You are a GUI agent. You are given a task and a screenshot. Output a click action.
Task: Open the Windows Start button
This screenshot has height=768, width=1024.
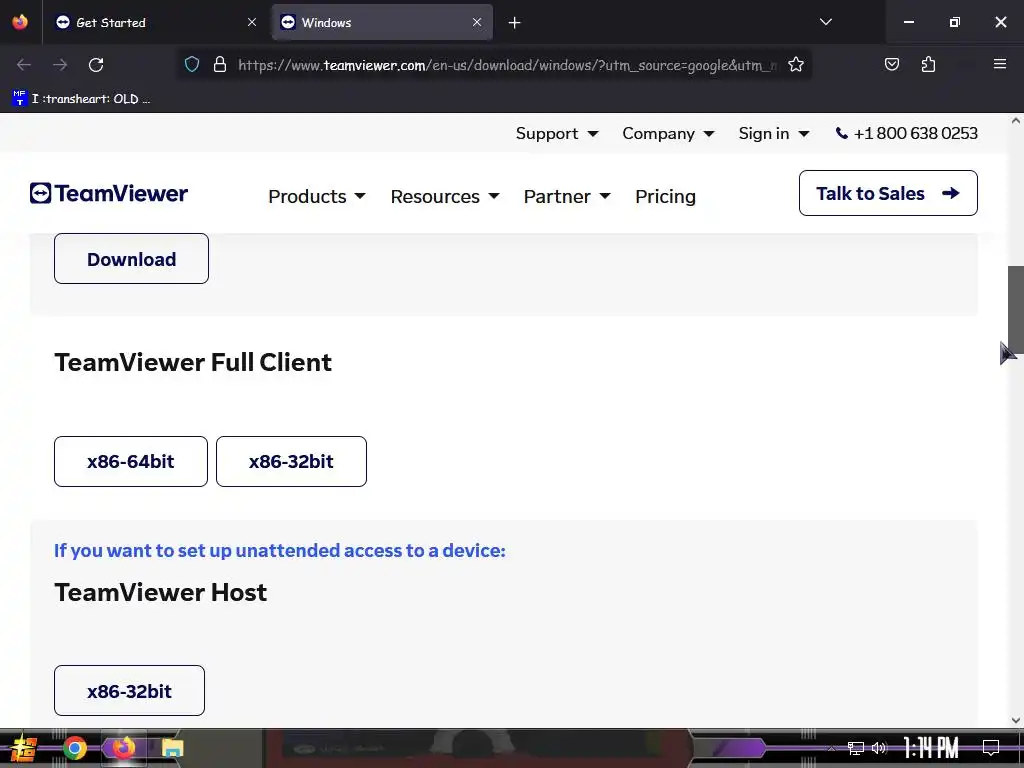(x=23, y=748)
